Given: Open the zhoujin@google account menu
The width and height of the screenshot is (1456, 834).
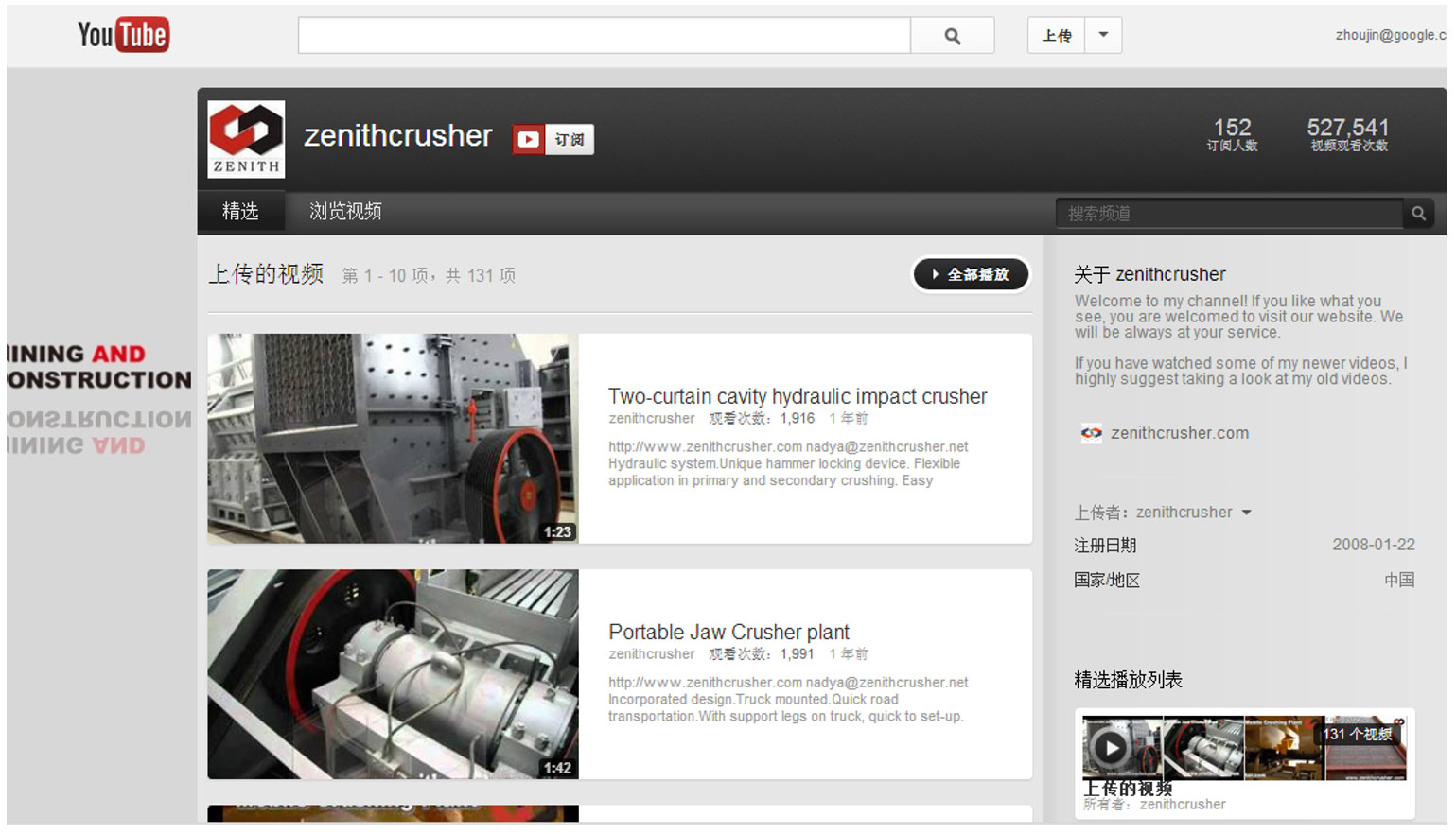Looking at the screenshot, I should point(1391,35).
